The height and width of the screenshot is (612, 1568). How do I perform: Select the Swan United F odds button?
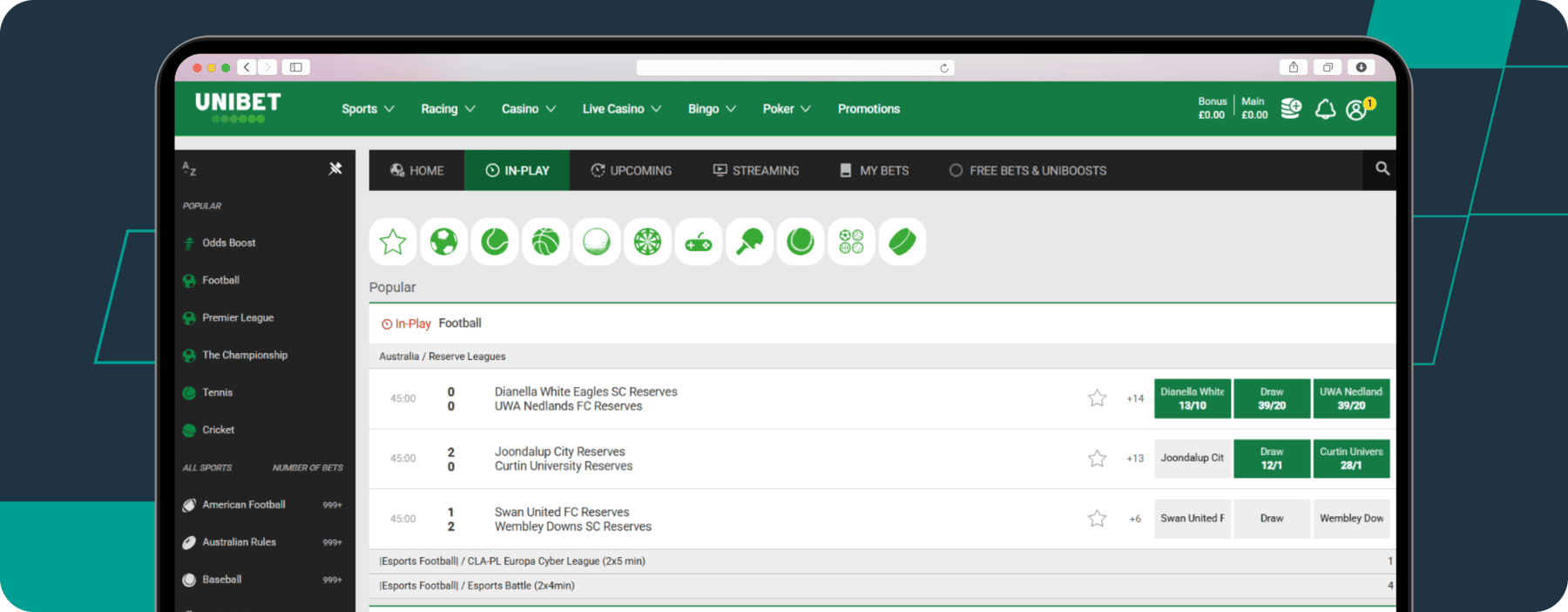coord(1193,519)
